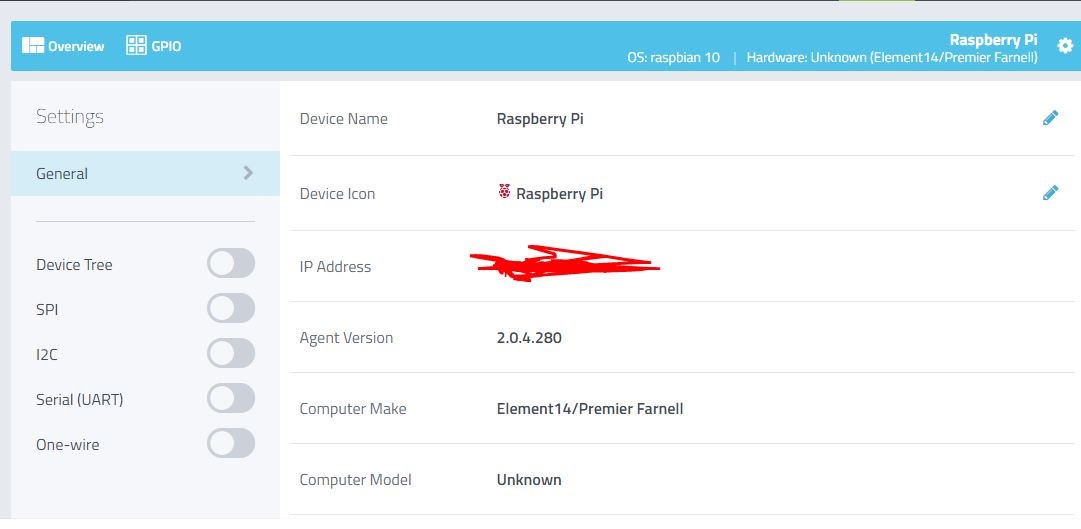Click the SPI label
The width and height of the screenshot is (1081, 529).
tap(47, 310)
